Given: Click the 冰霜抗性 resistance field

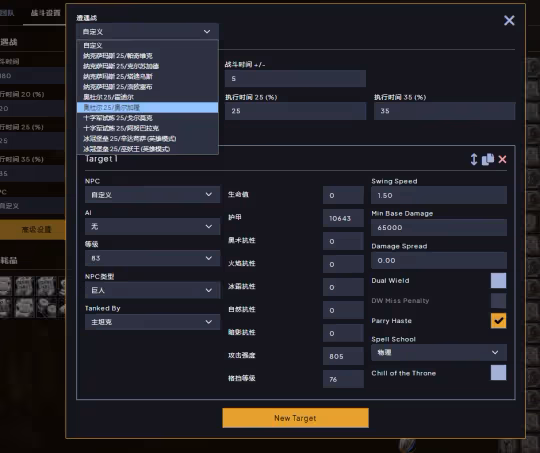Looking at the screenshot, I should 343,287.
